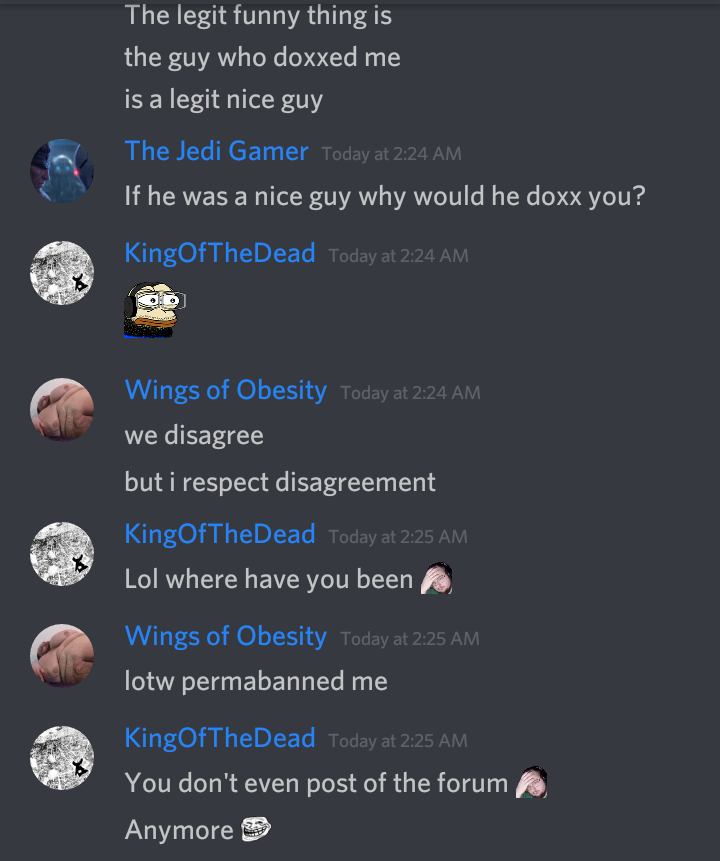Select the message 'but i respect disagreement'
The height and width of the screenshot is (861, 720).
coord(280,482)
